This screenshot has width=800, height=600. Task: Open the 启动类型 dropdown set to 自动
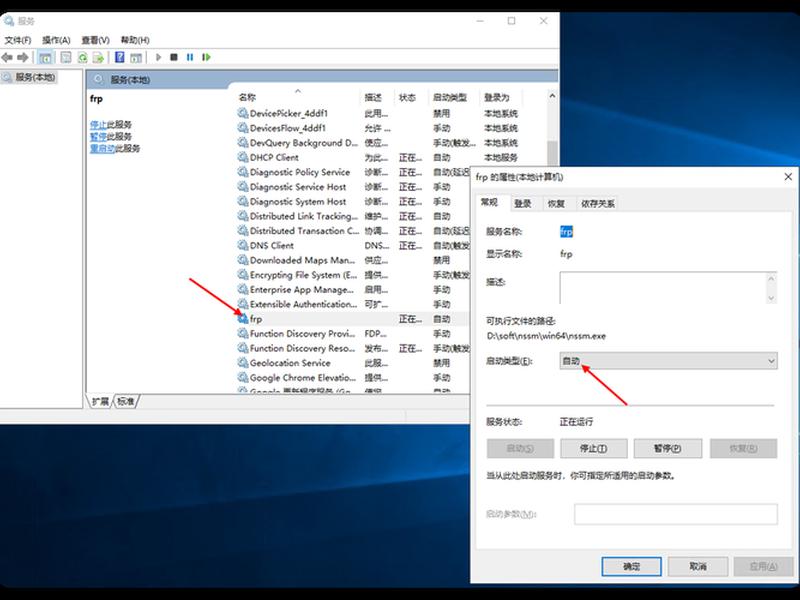tap(668, 361)
